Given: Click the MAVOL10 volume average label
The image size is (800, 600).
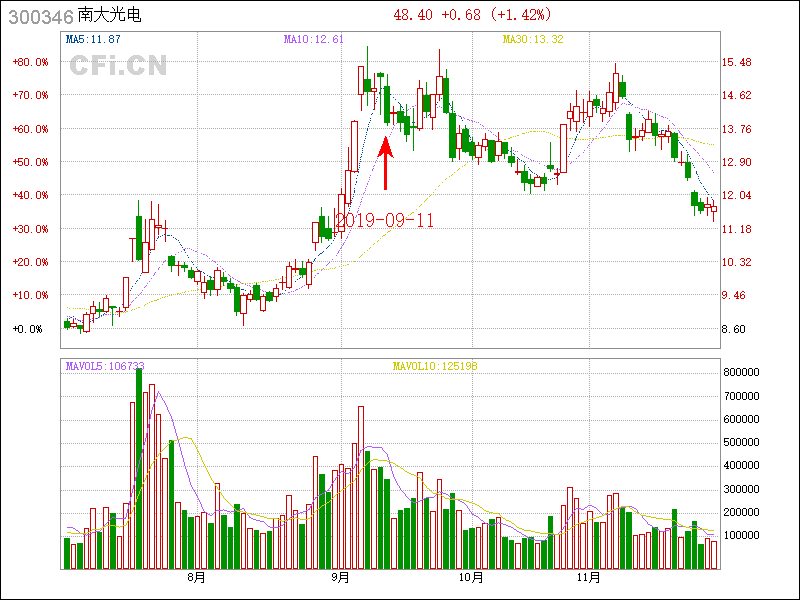Looking at the screenshot, I should 435,365.
